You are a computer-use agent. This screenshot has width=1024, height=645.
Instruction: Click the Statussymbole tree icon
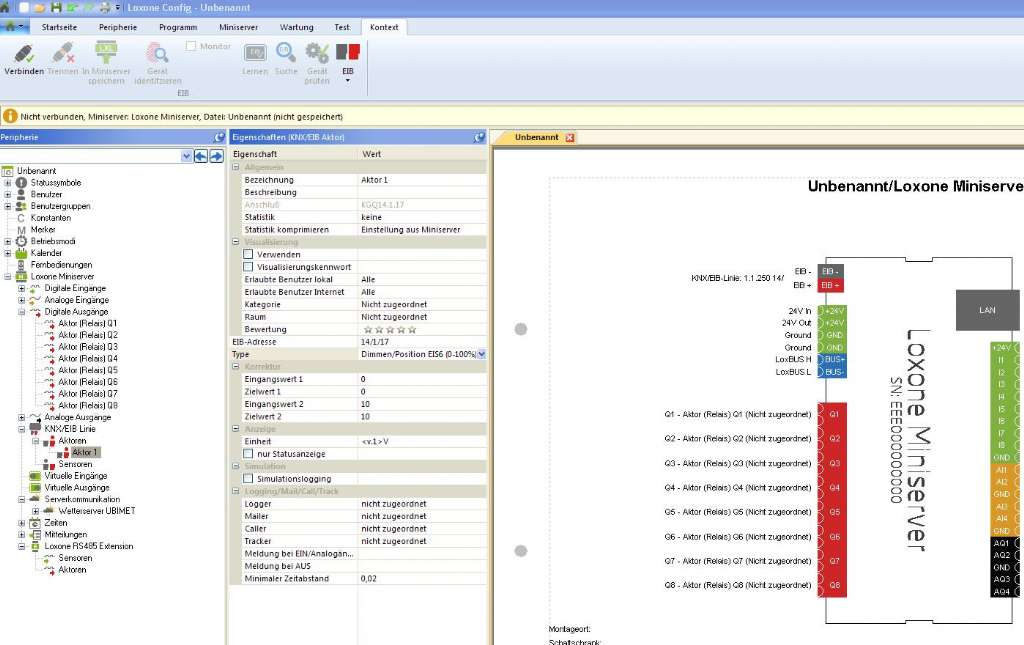click(21, 183)
